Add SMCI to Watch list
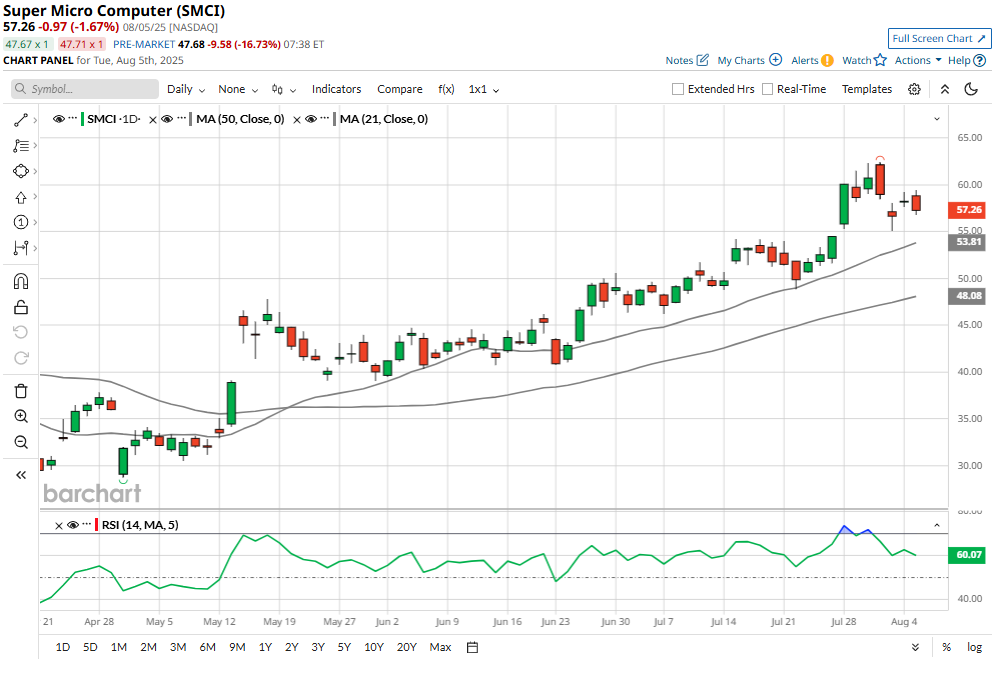 pyautogui.click(x=864, y=60)
